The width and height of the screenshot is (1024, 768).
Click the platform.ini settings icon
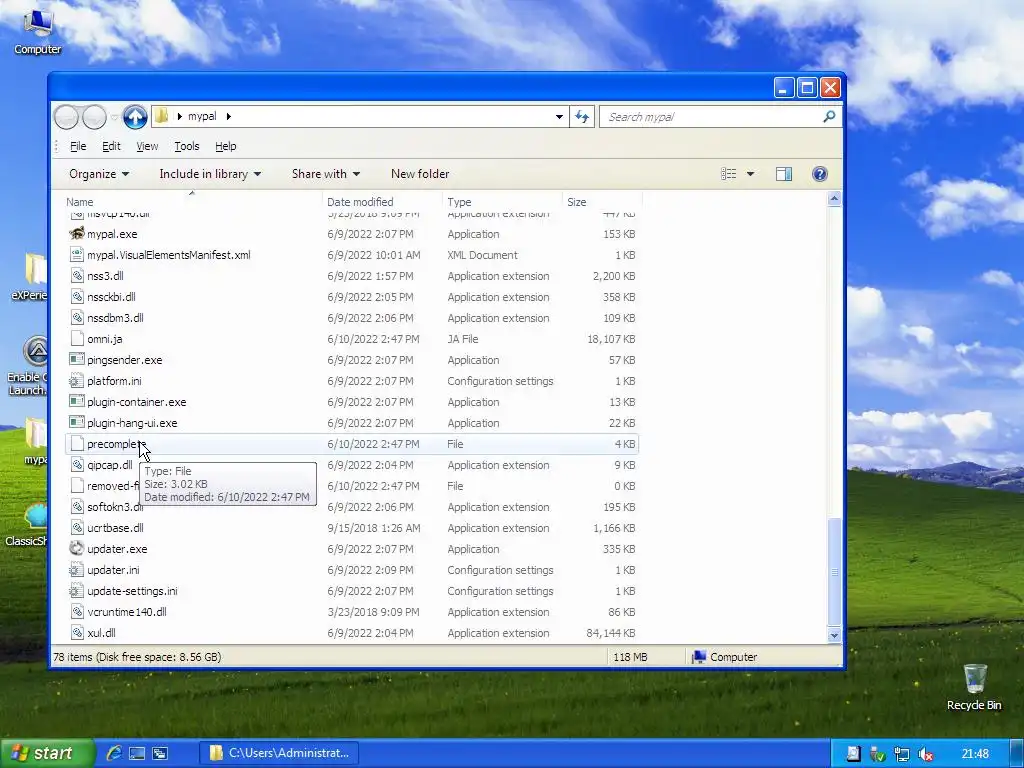pyautogui.click(x=76, y=381)
